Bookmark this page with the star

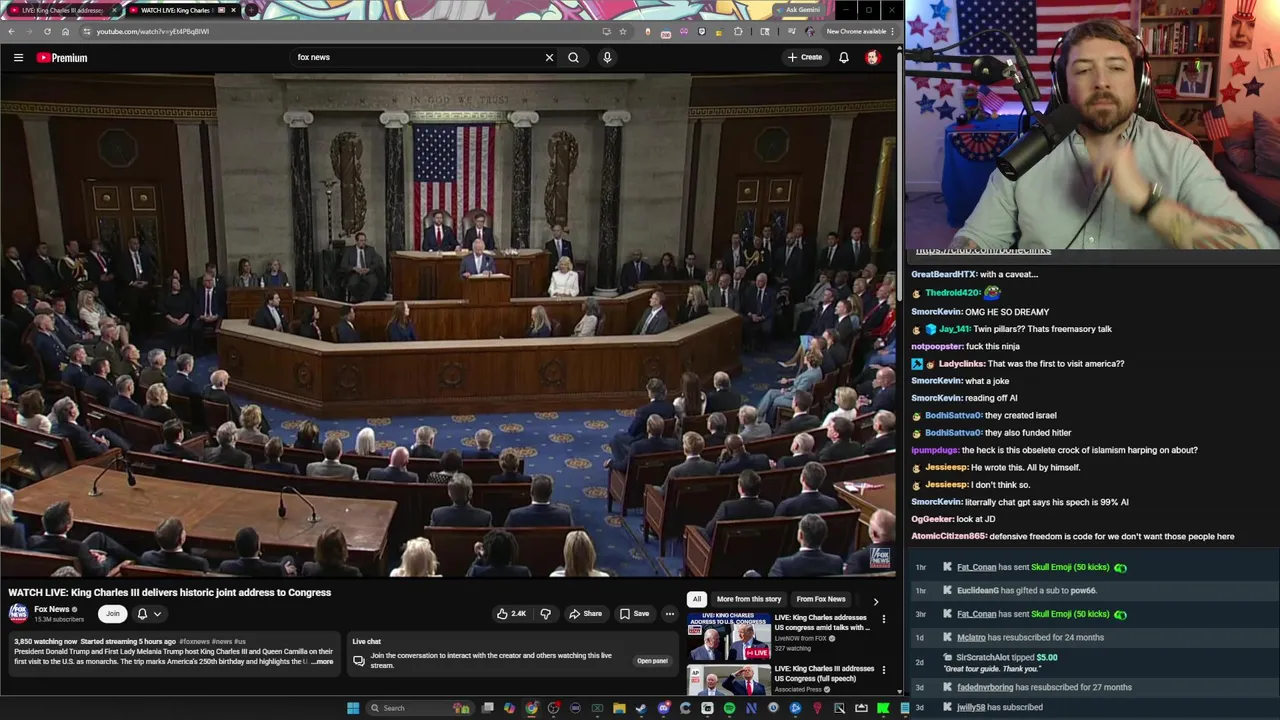(x=623, y=31)
